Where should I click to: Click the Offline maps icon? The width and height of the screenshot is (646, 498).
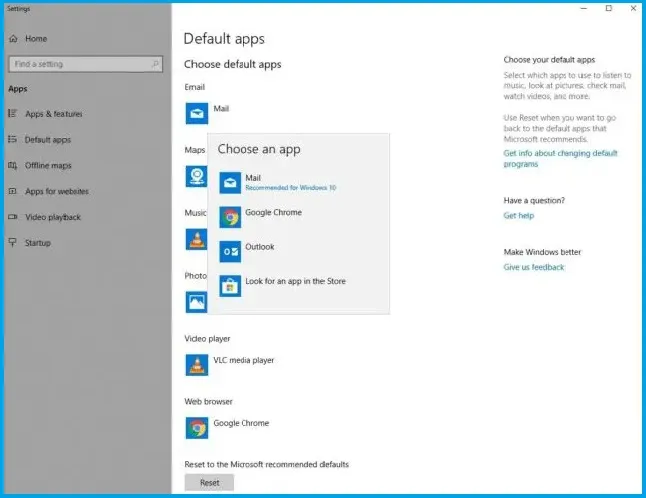point(13,165)
